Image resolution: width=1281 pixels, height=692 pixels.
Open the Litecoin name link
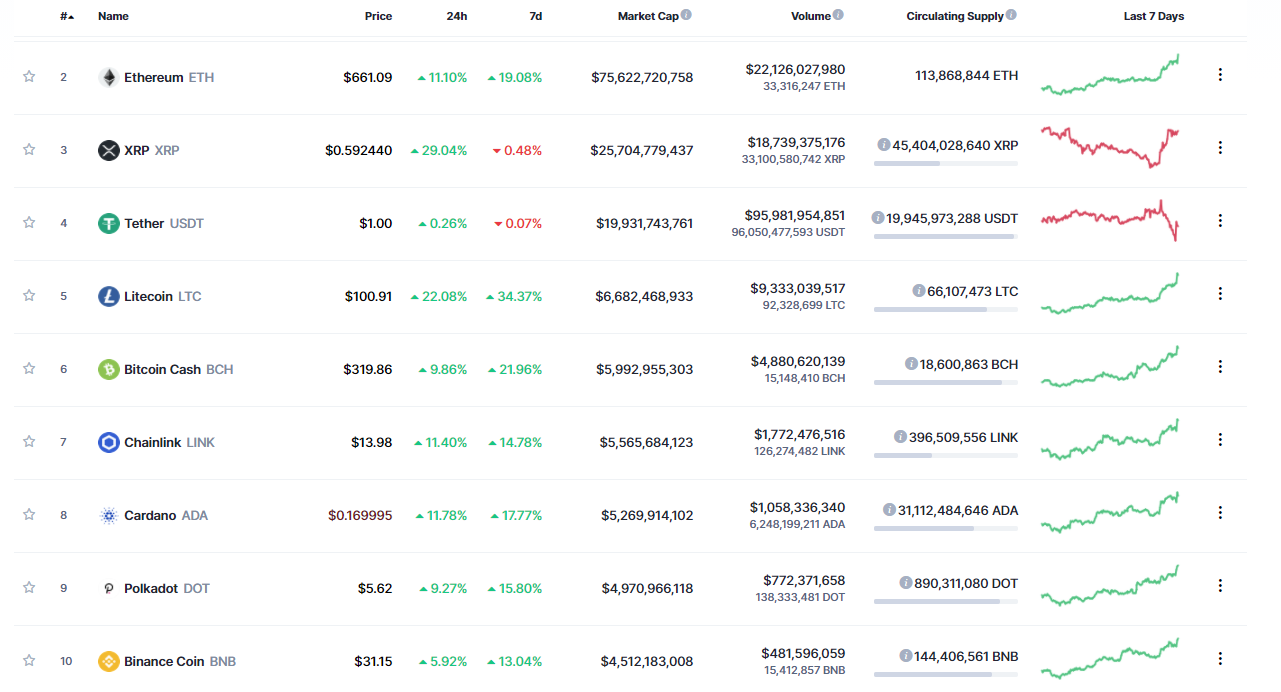pyautogui.click(x=148, y=296)
